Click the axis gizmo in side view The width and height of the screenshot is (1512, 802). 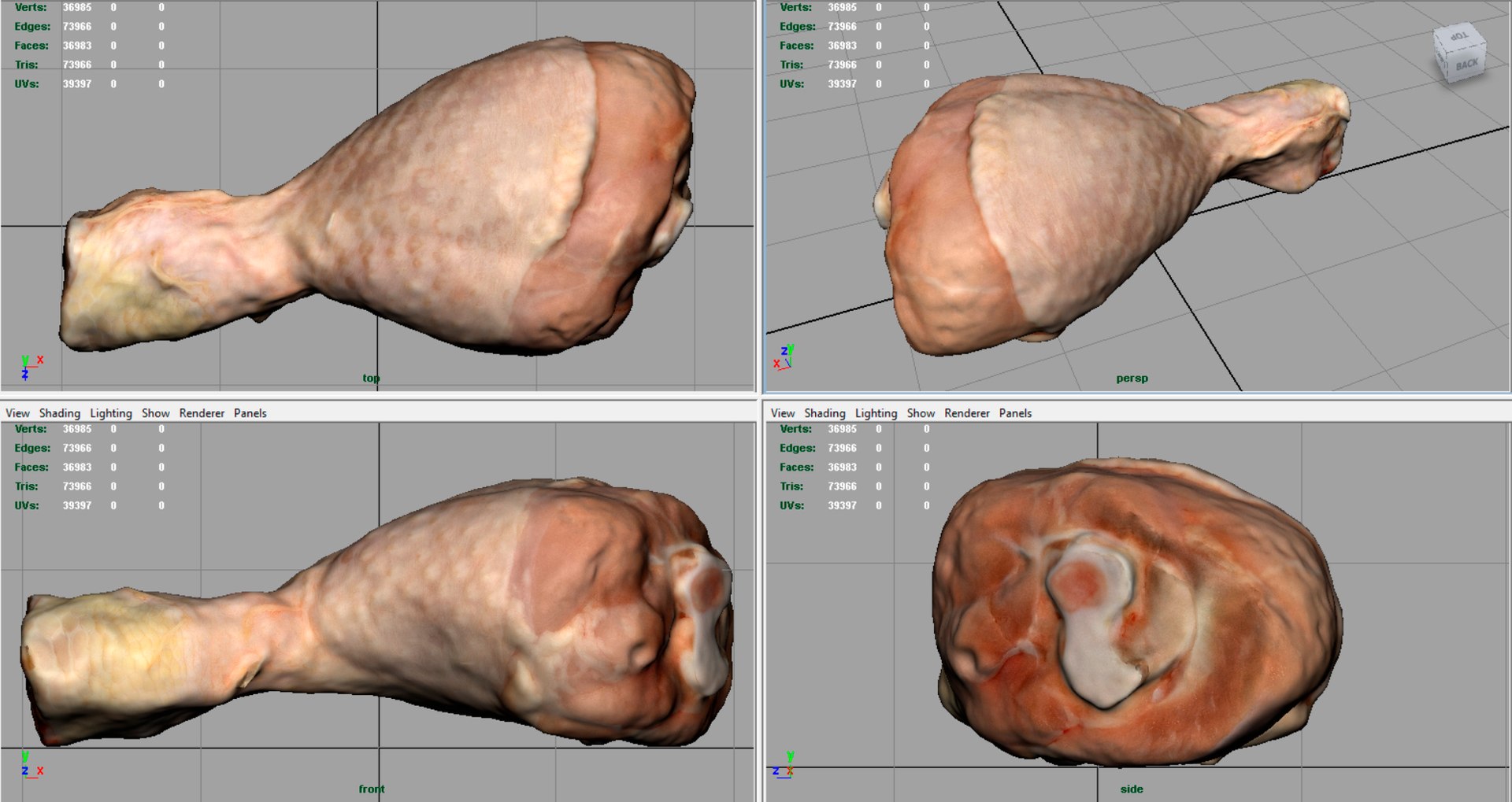pyautogui.click(x=784, y=765)
